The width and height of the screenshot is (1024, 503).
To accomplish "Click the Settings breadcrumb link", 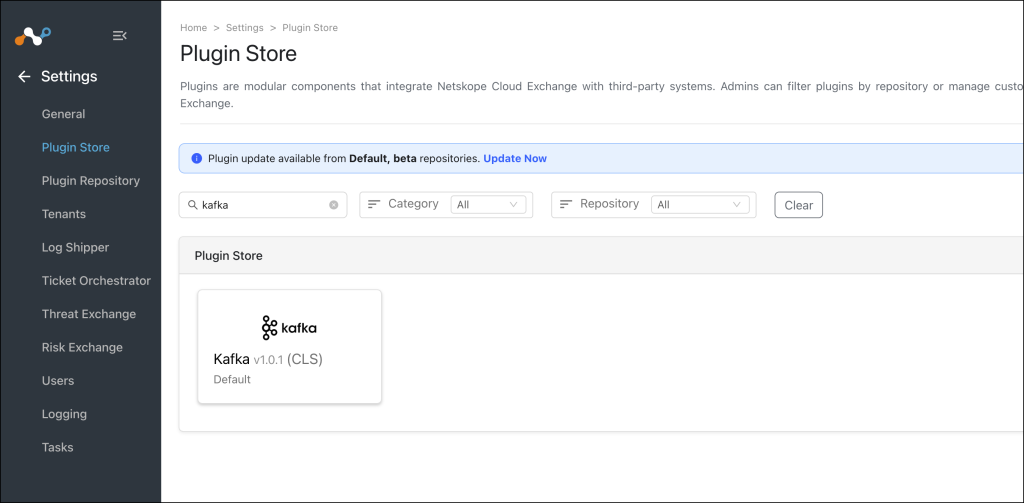I will (245, 27).
